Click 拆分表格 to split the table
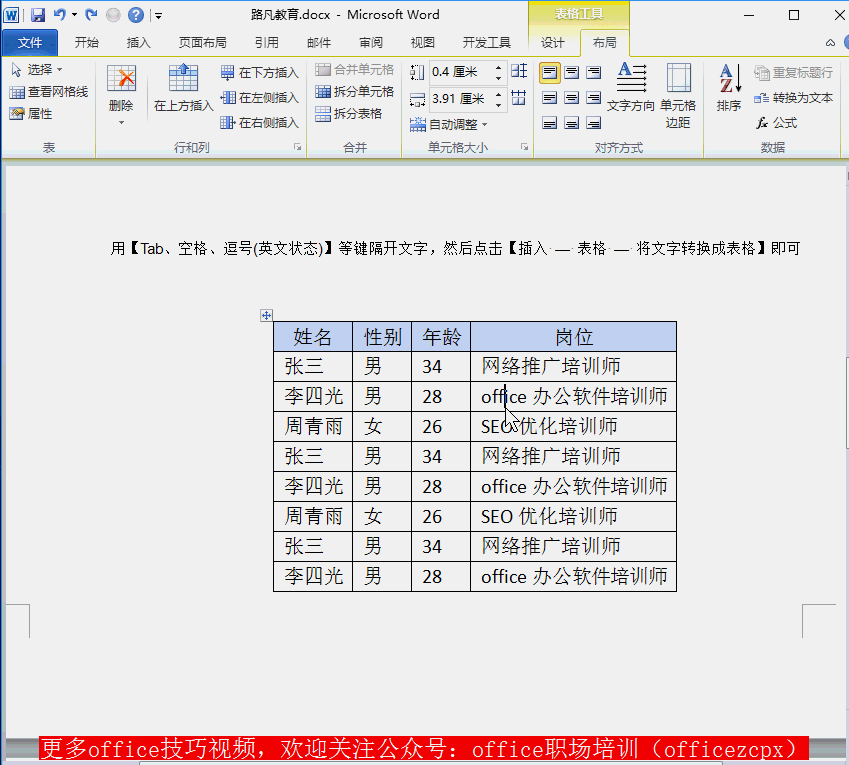The image size is (849, 765). (347, 113)
